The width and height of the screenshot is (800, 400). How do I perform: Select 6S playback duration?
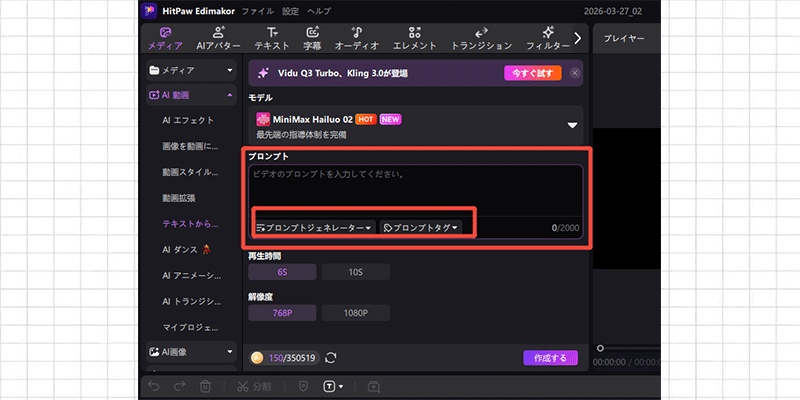(282, 272)
